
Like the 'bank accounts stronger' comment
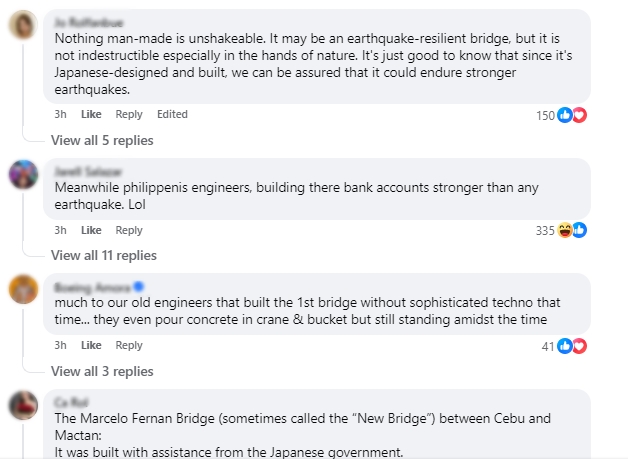[x=91, y=230]
